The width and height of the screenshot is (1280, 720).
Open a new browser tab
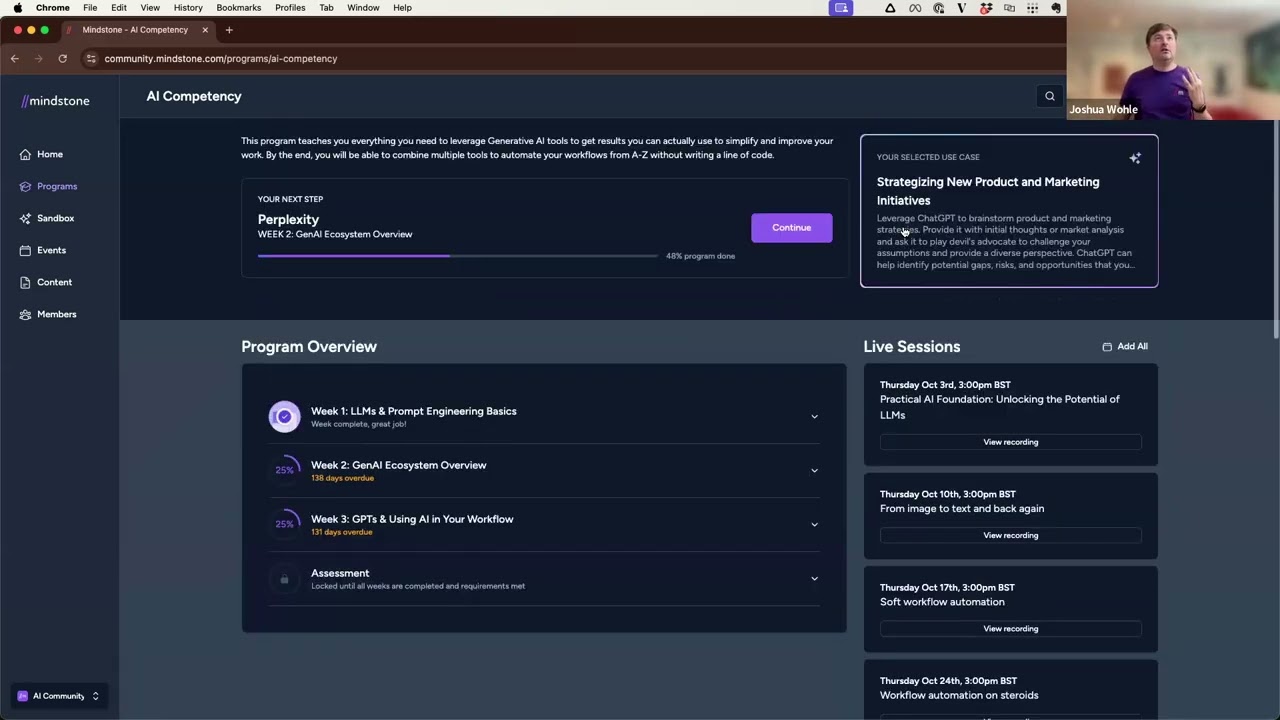point(229,30)
